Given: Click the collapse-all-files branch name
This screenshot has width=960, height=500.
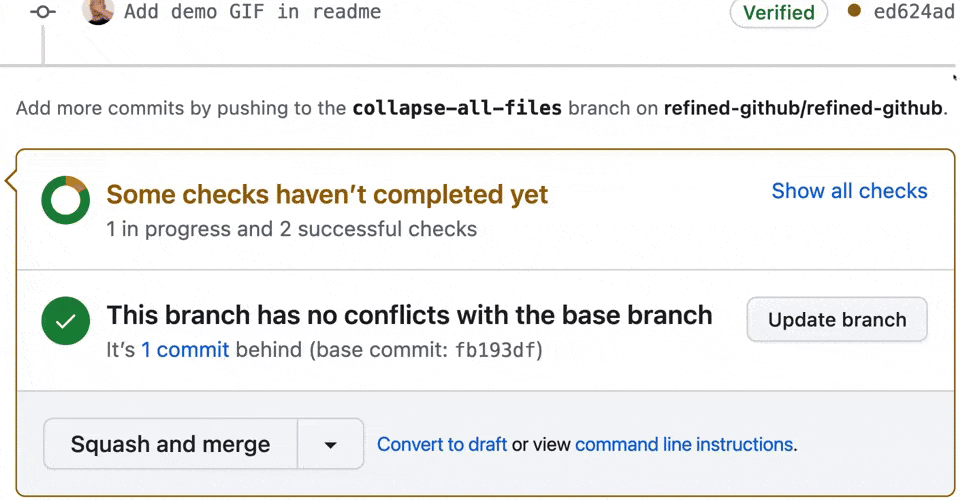Looking at the screenshot, I should click(x=457, y=108).
